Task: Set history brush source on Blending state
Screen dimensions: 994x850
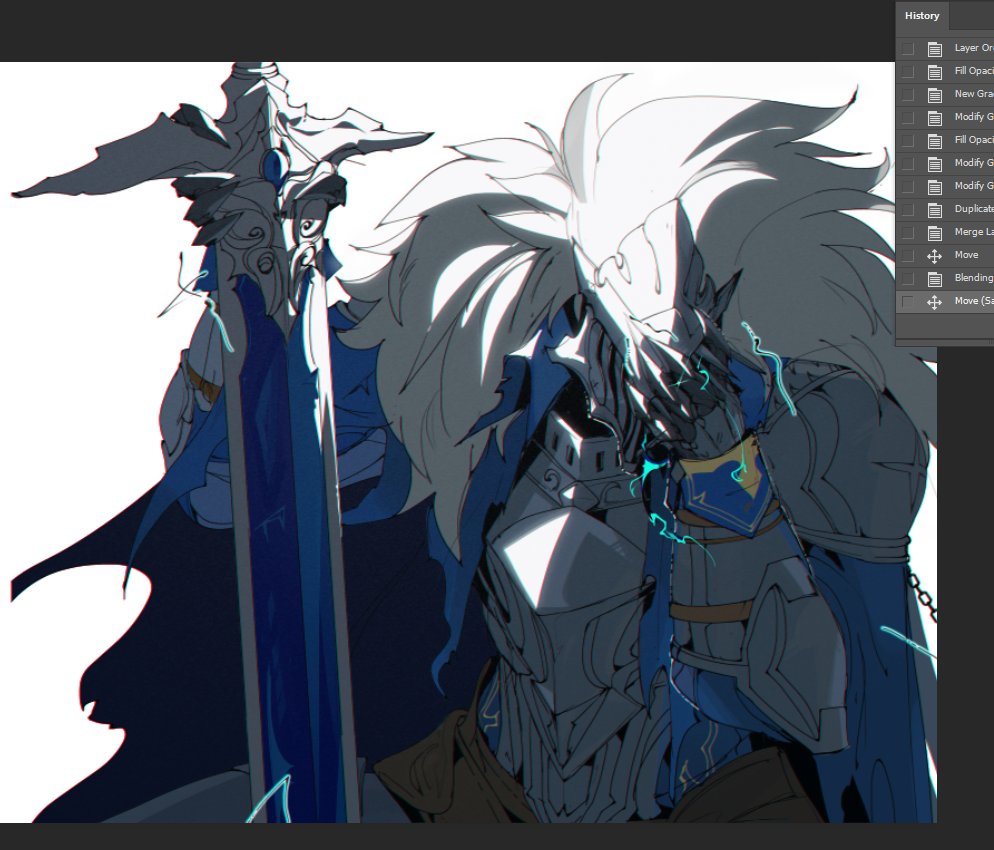Action: click(x=908, y=278)
